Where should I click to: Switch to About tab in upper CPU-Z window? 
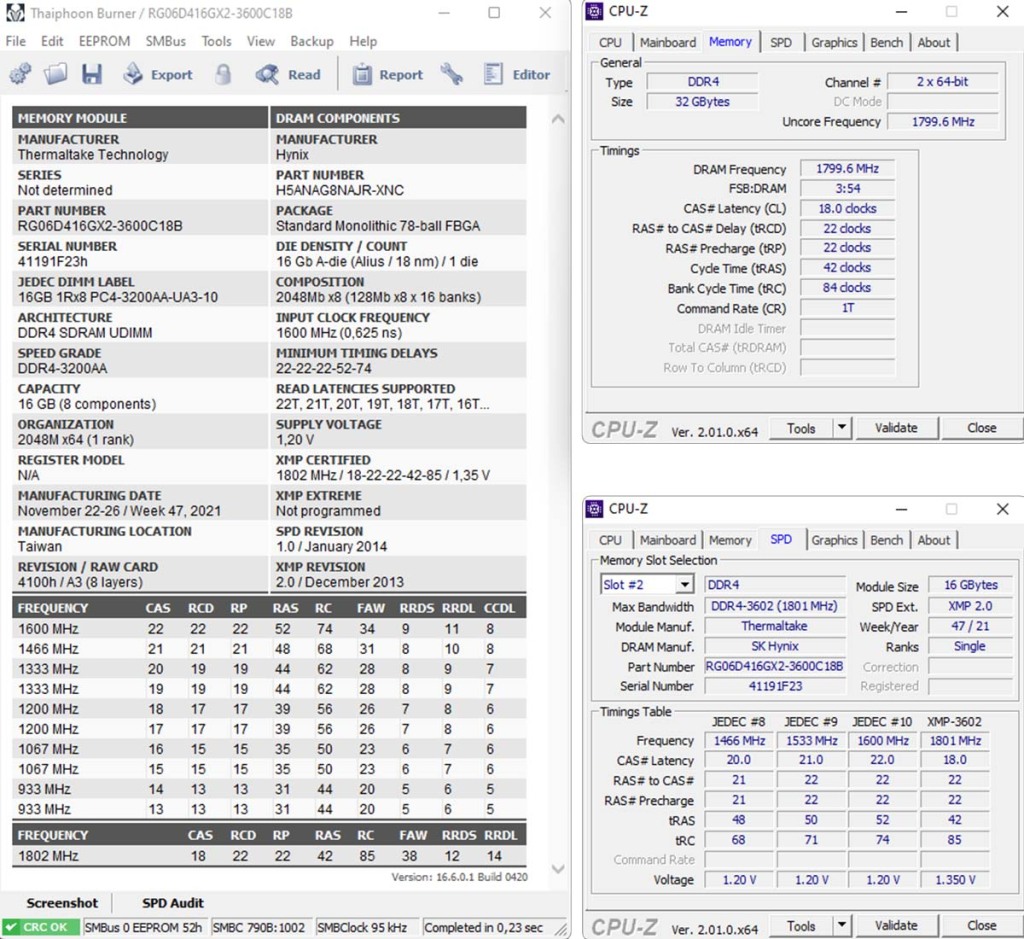pyautogui.click(x=933, y=42)
